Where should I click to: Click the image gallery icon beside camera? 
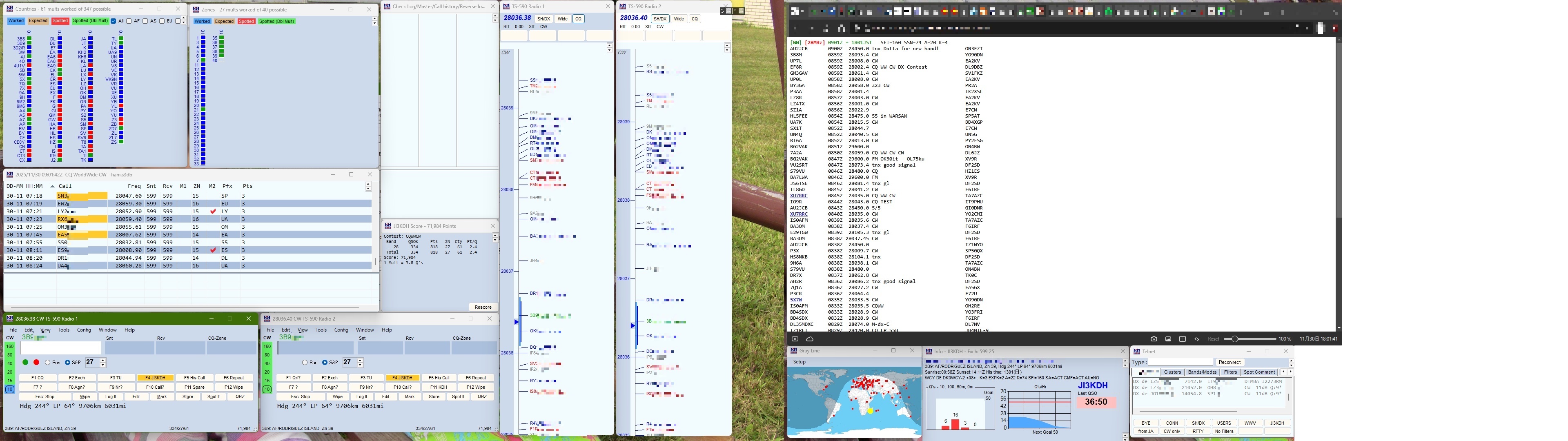coord(1168,339)
